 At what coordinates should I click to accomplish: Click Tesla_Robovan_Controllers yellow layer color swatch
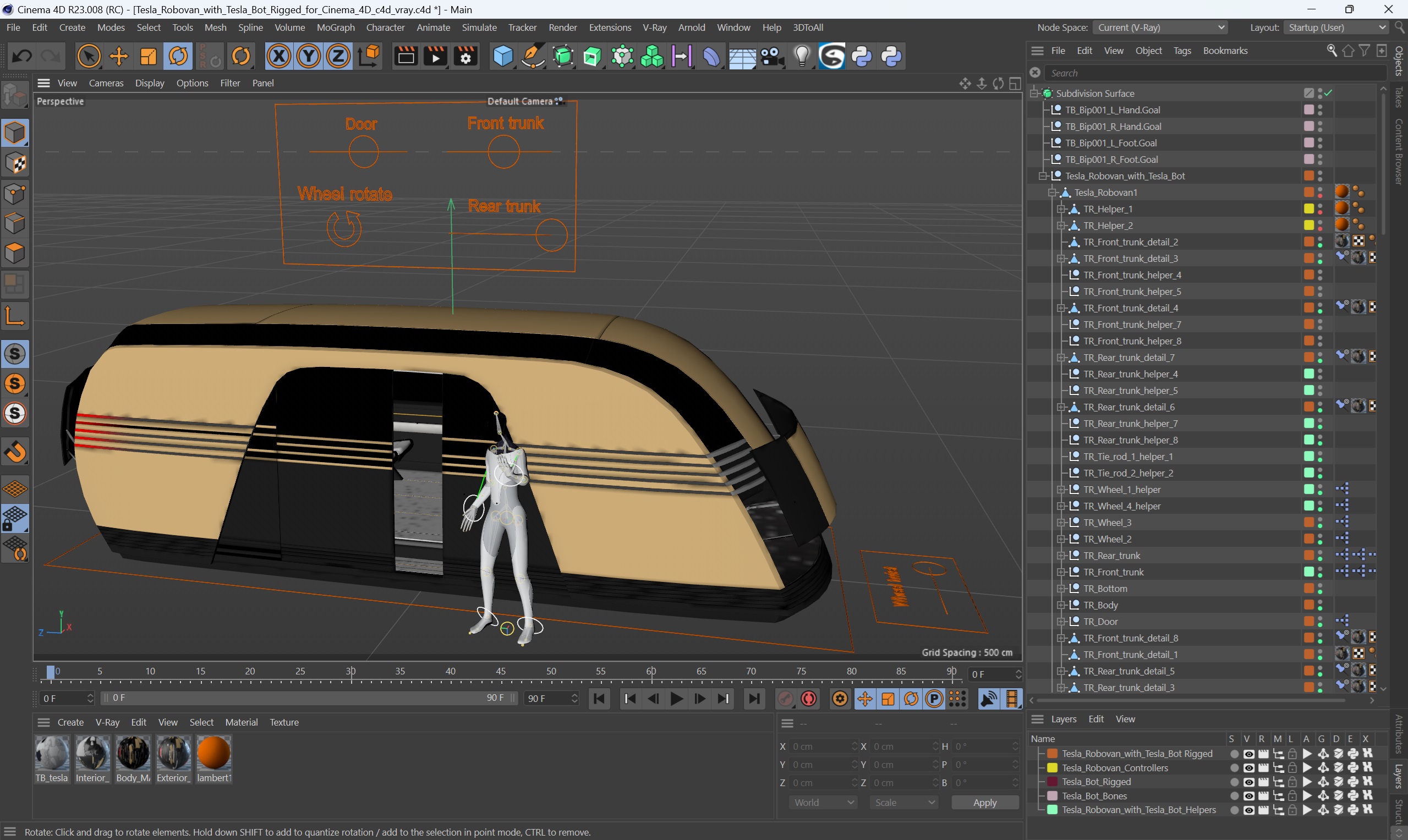[x=1053, y=768]
